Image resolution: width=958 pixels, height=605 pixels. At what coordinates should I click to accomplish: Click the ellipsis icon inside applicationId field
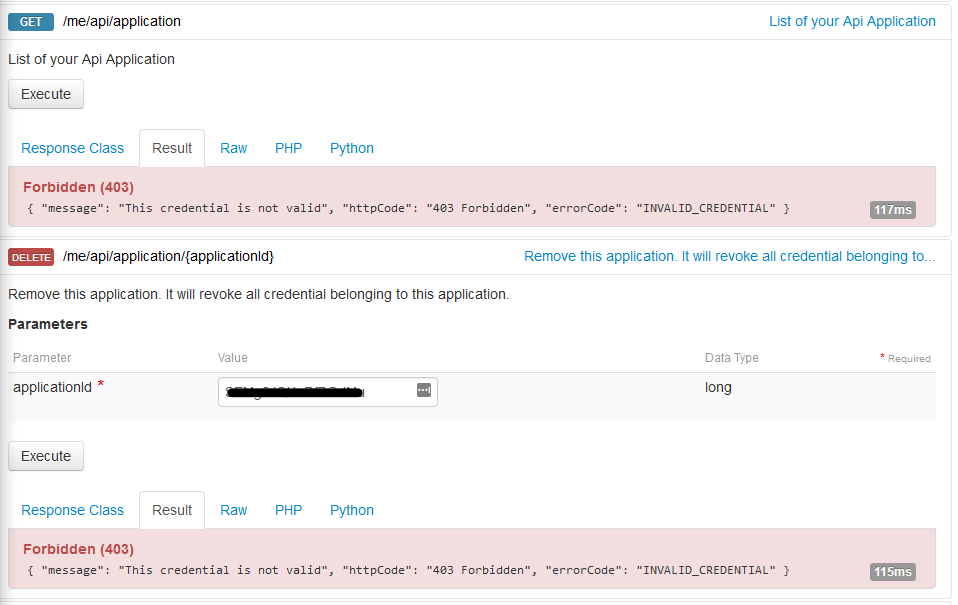coord(423,391)
